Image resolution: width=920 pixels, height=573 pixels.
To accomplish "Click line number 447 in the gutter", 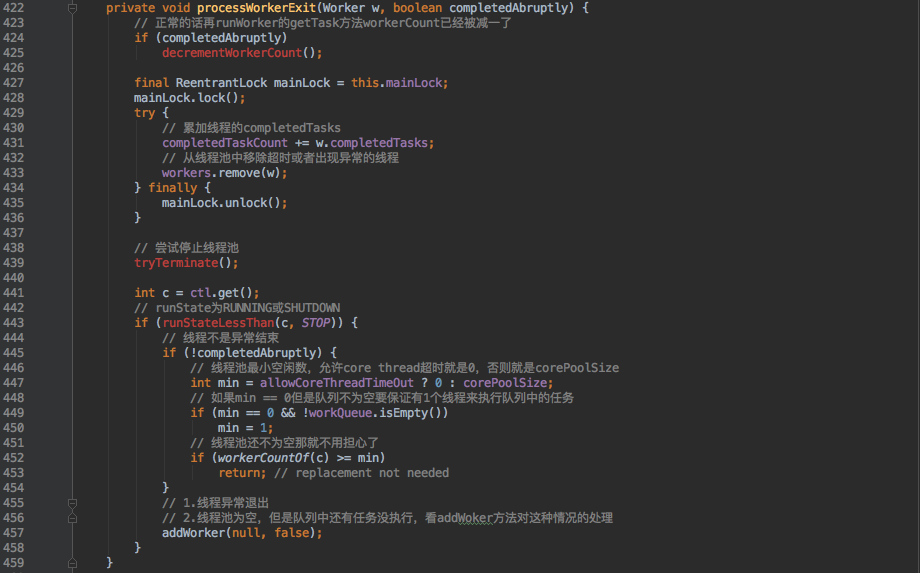I will click(13, 383).
